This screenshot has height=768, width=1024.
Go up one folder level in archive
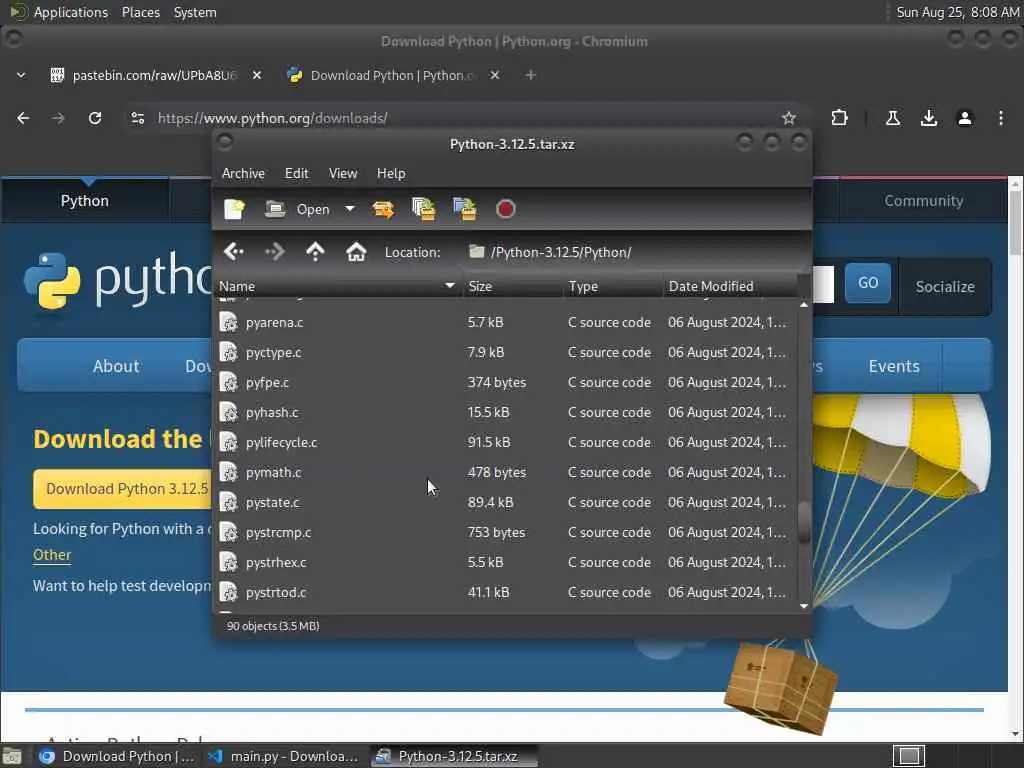315,251
